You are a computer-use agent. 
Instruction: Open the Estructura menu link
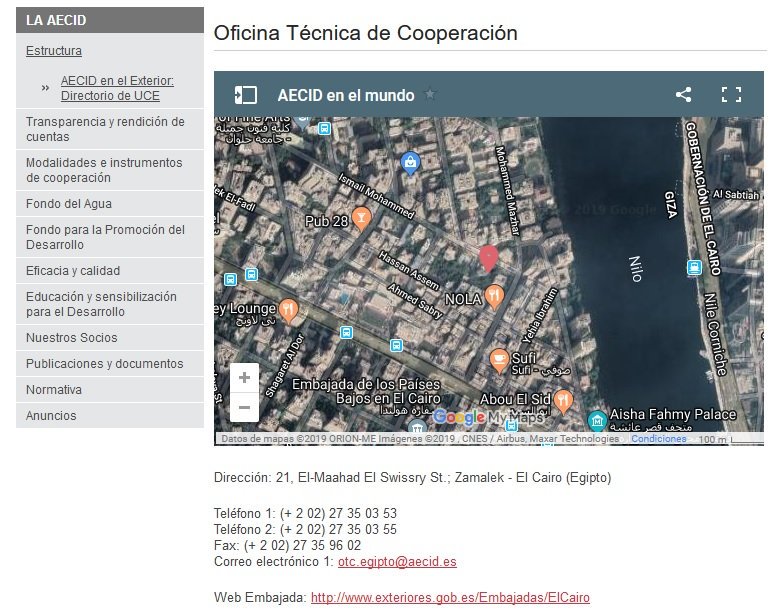[54, 51]
